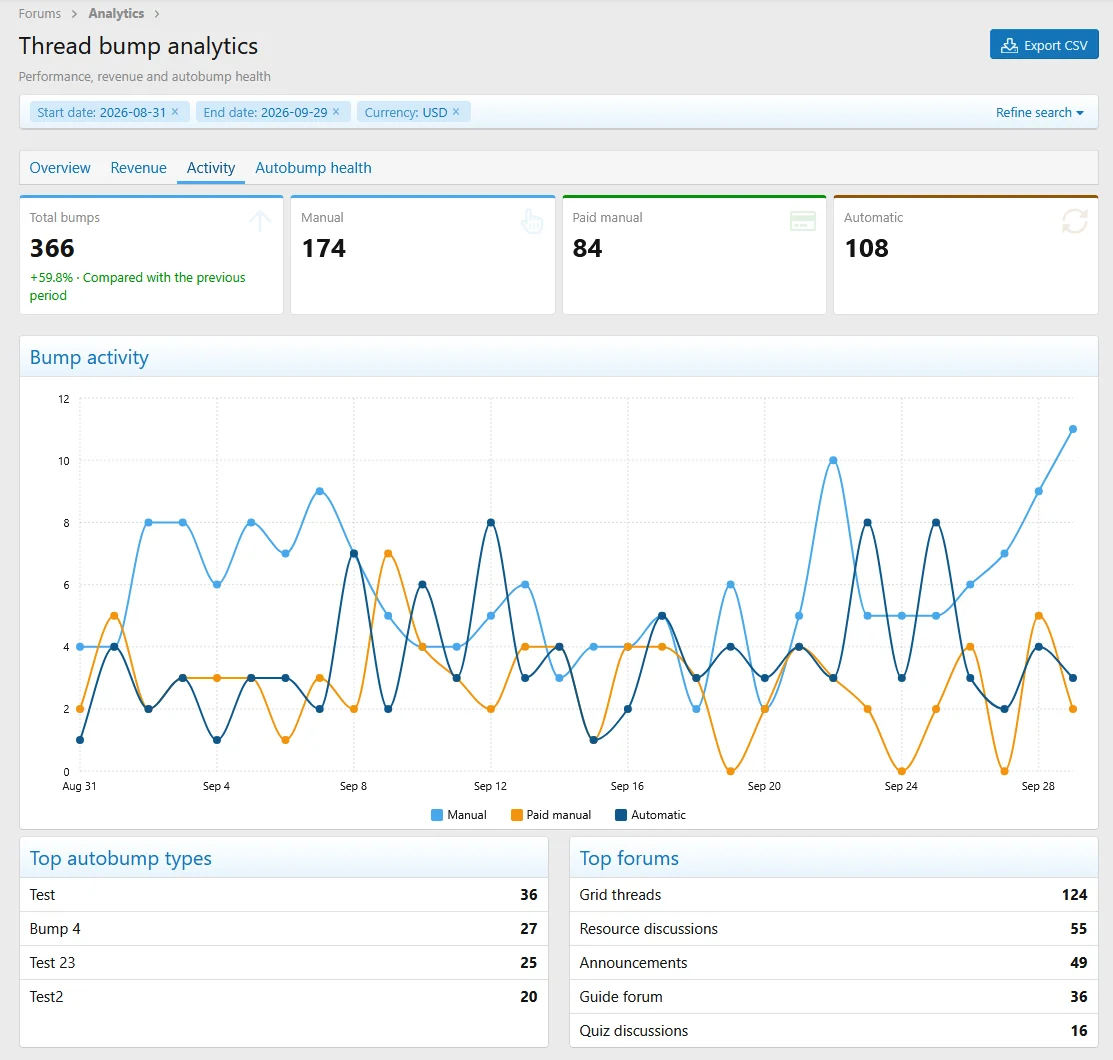Go to Analytics breadcrumb link
1113x1060 pixels.
[116, 13]
